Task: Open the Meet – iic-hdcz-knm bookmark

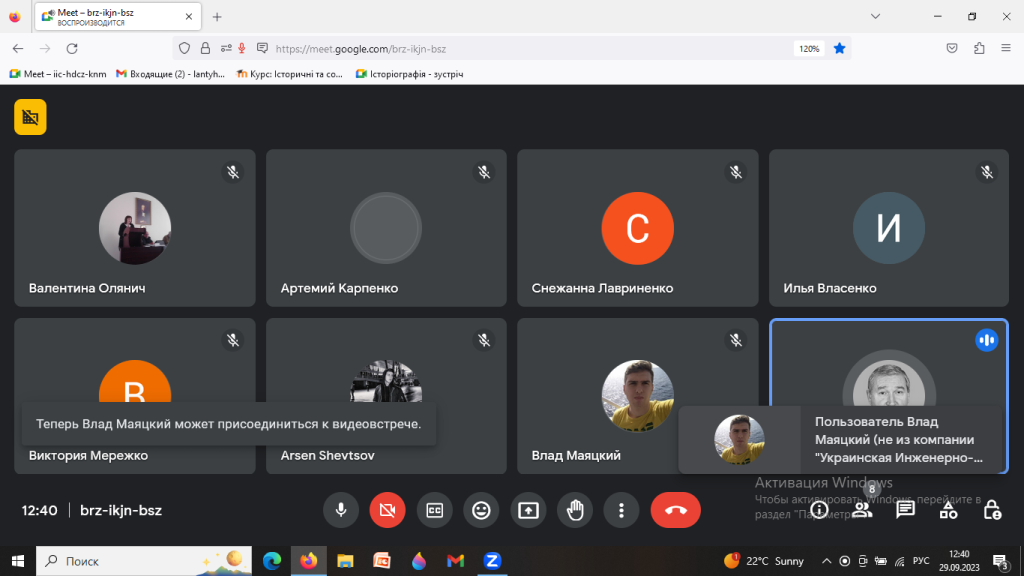Action: (57, 74)
